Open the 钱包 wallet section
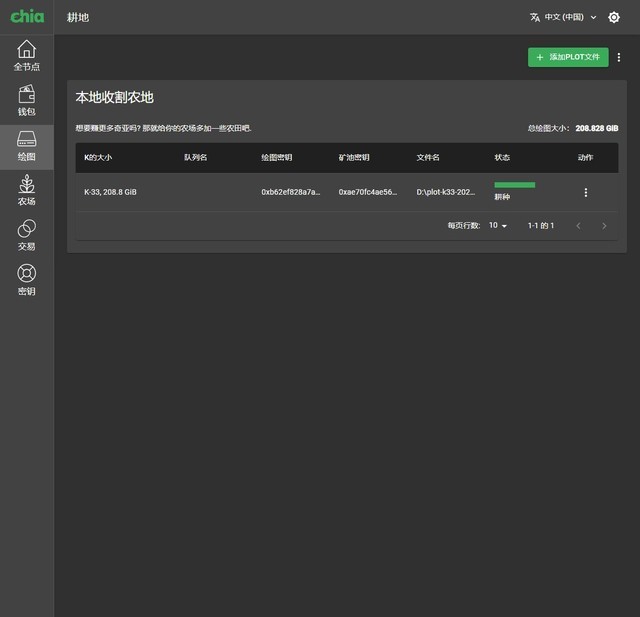The width and height of the screenshot is (640, 617). click(x=27, y=100)
